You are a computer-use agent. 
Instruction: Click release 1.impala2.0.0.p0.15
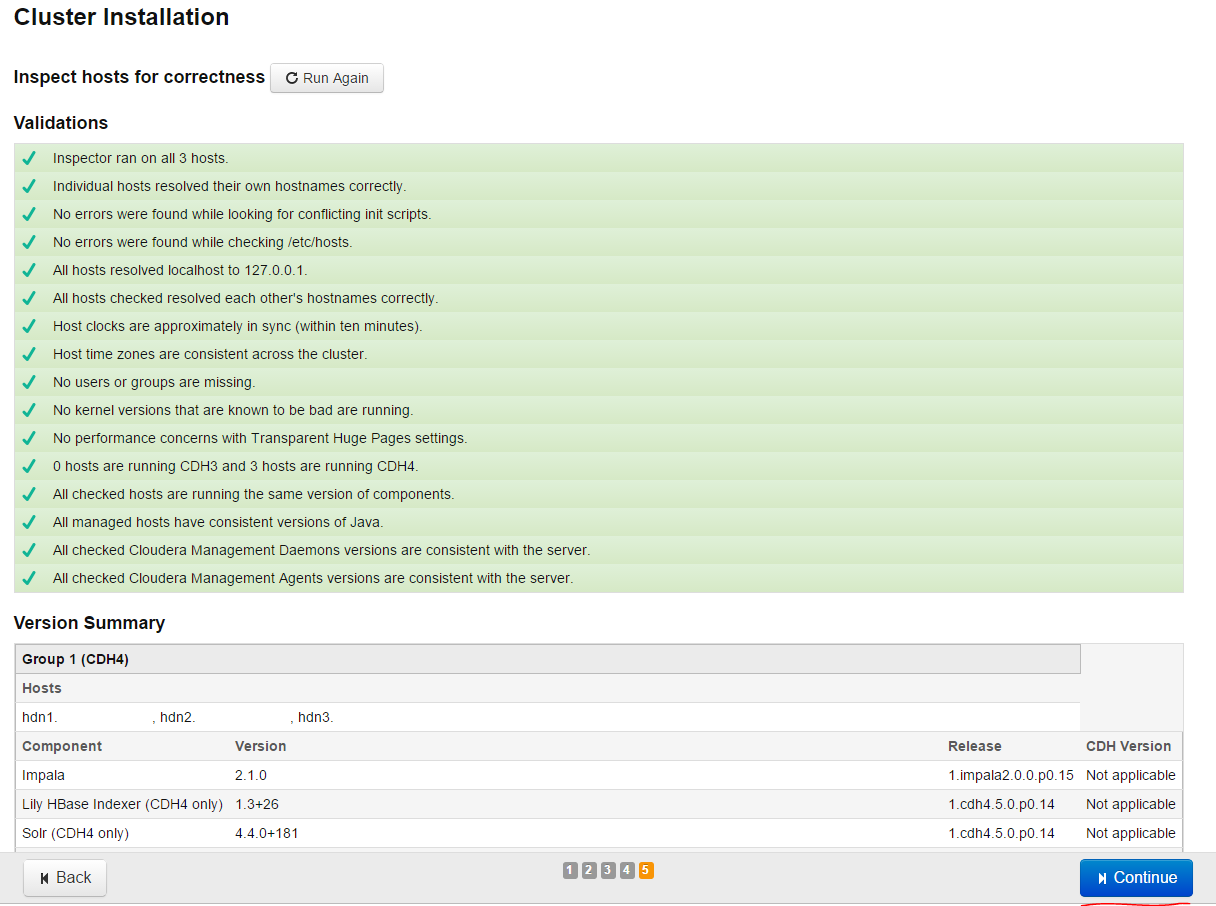(1011, 775)
